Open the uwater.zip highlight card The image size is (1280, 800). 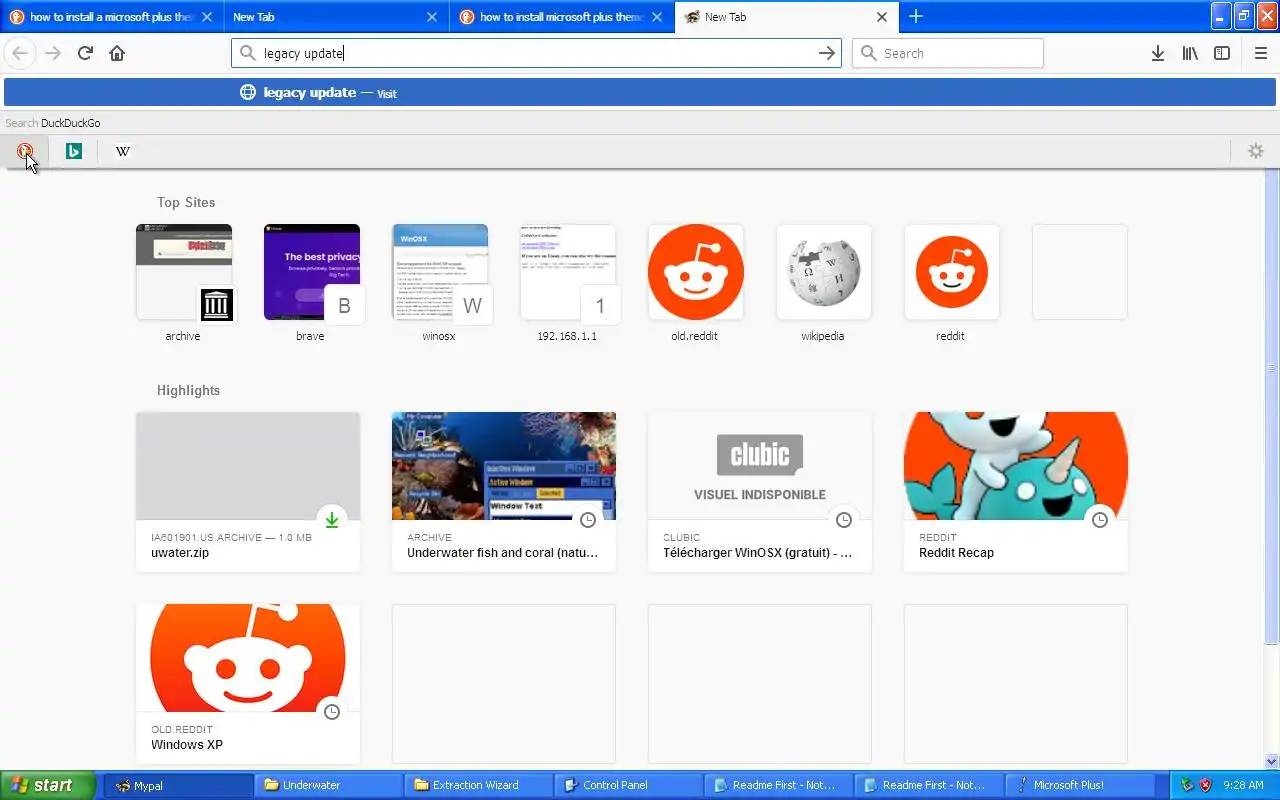point(248,491)
